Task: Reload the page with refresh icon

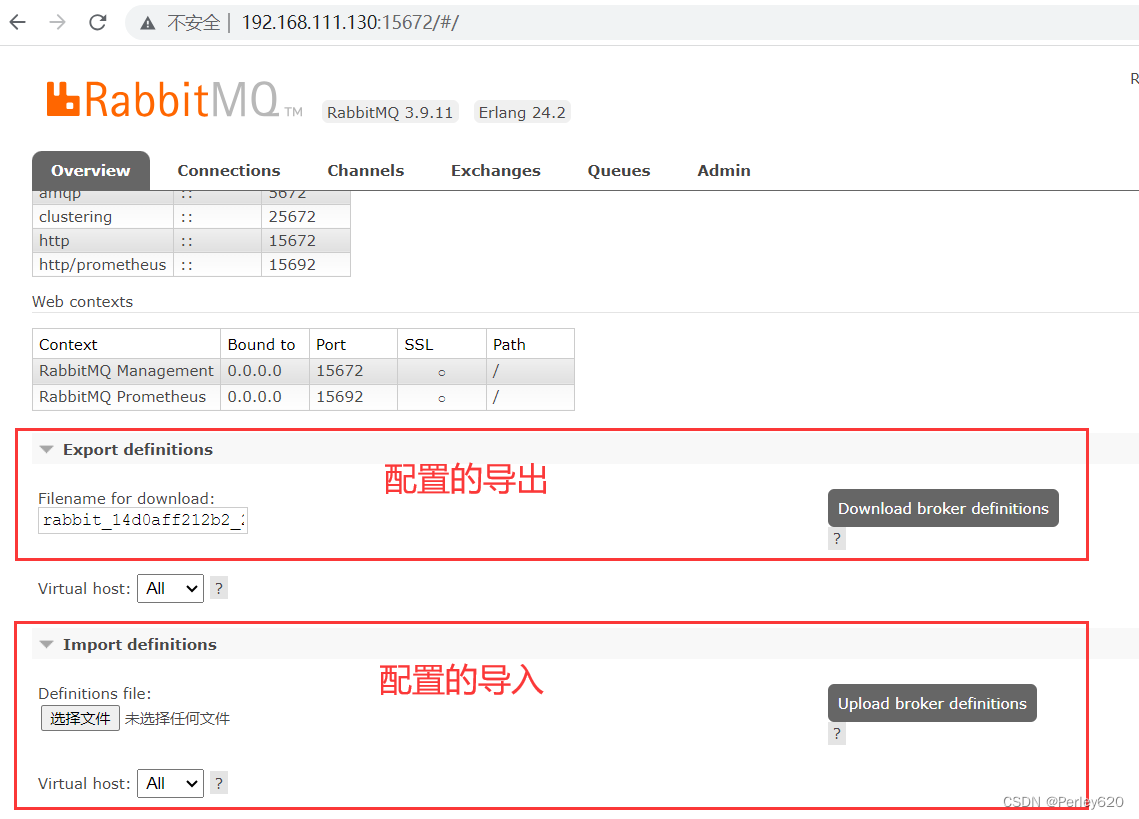Action: [97, 23]
